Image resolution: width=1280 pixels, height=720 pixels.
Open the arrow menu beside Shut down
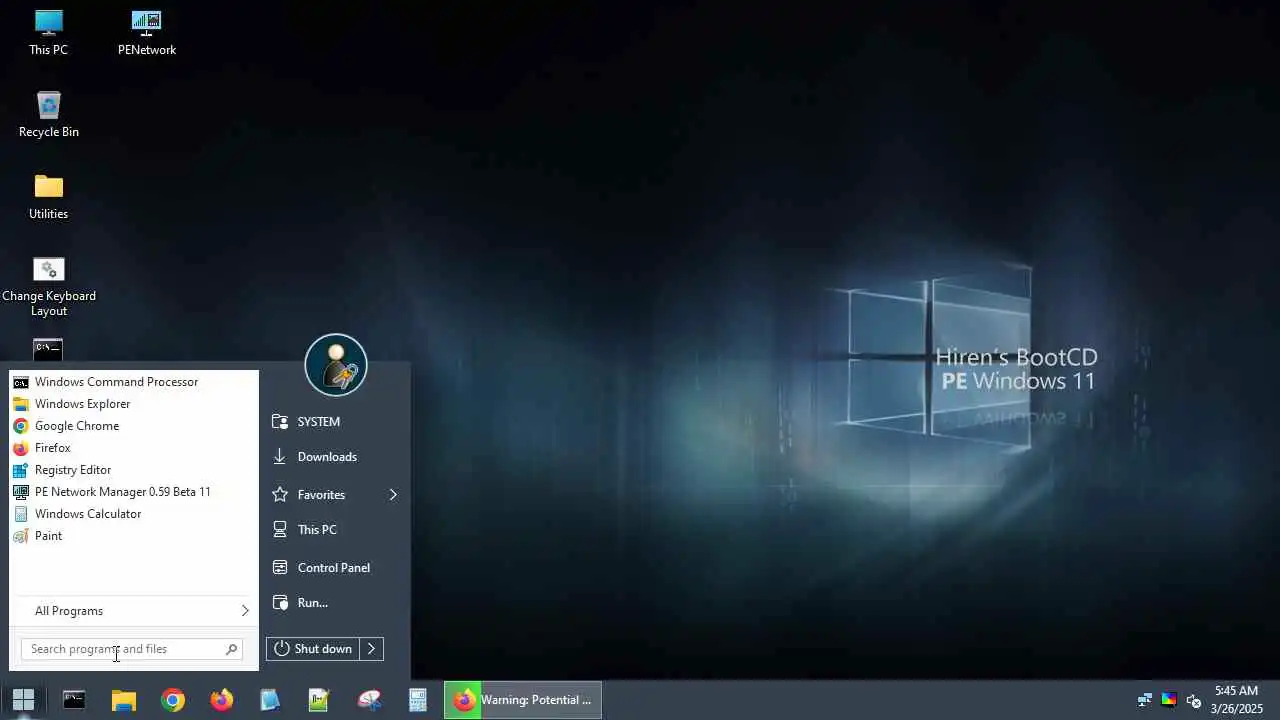(x=371, y=649)
